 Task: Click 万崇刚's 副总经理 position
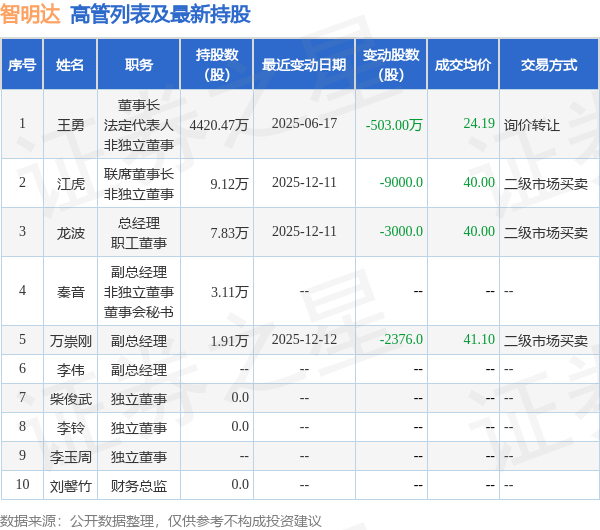coord(139,341)
